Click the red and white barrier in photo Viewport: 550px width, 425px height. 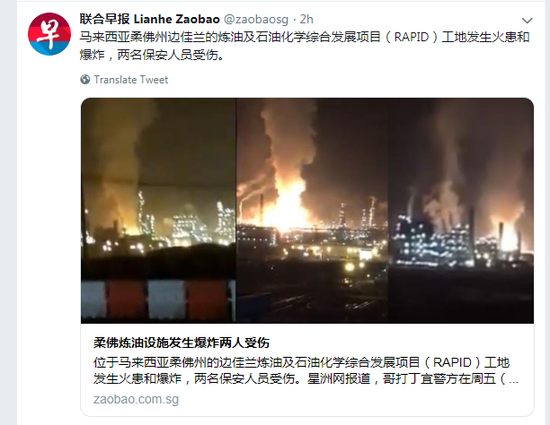pos(159,300)
